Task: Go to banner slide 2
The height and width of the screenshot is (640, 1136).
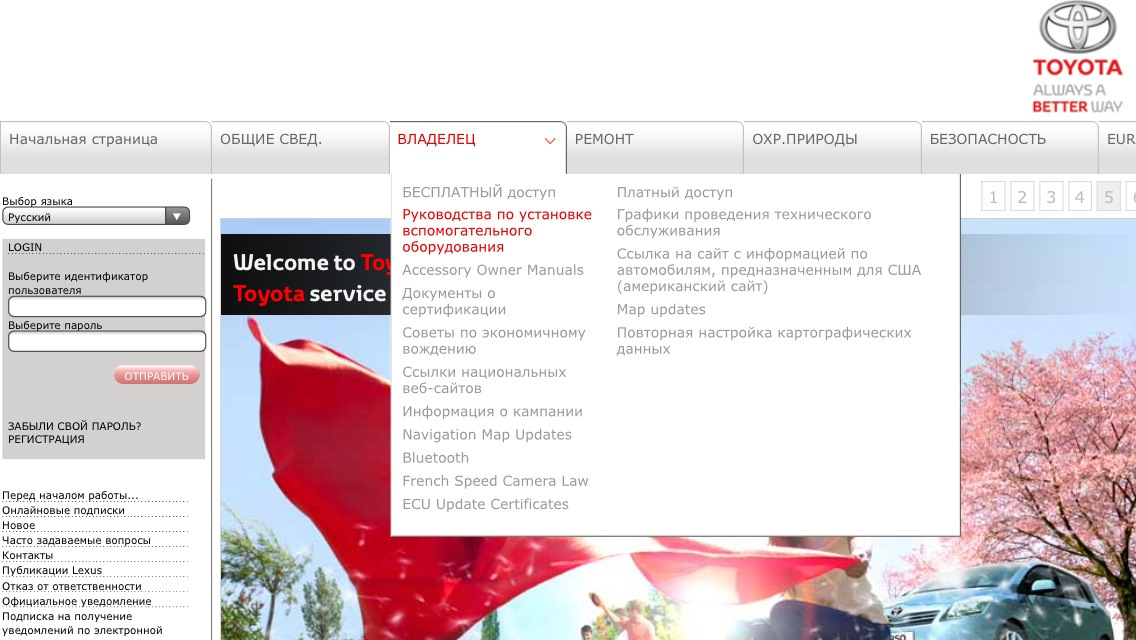Action: (1022, 196)
